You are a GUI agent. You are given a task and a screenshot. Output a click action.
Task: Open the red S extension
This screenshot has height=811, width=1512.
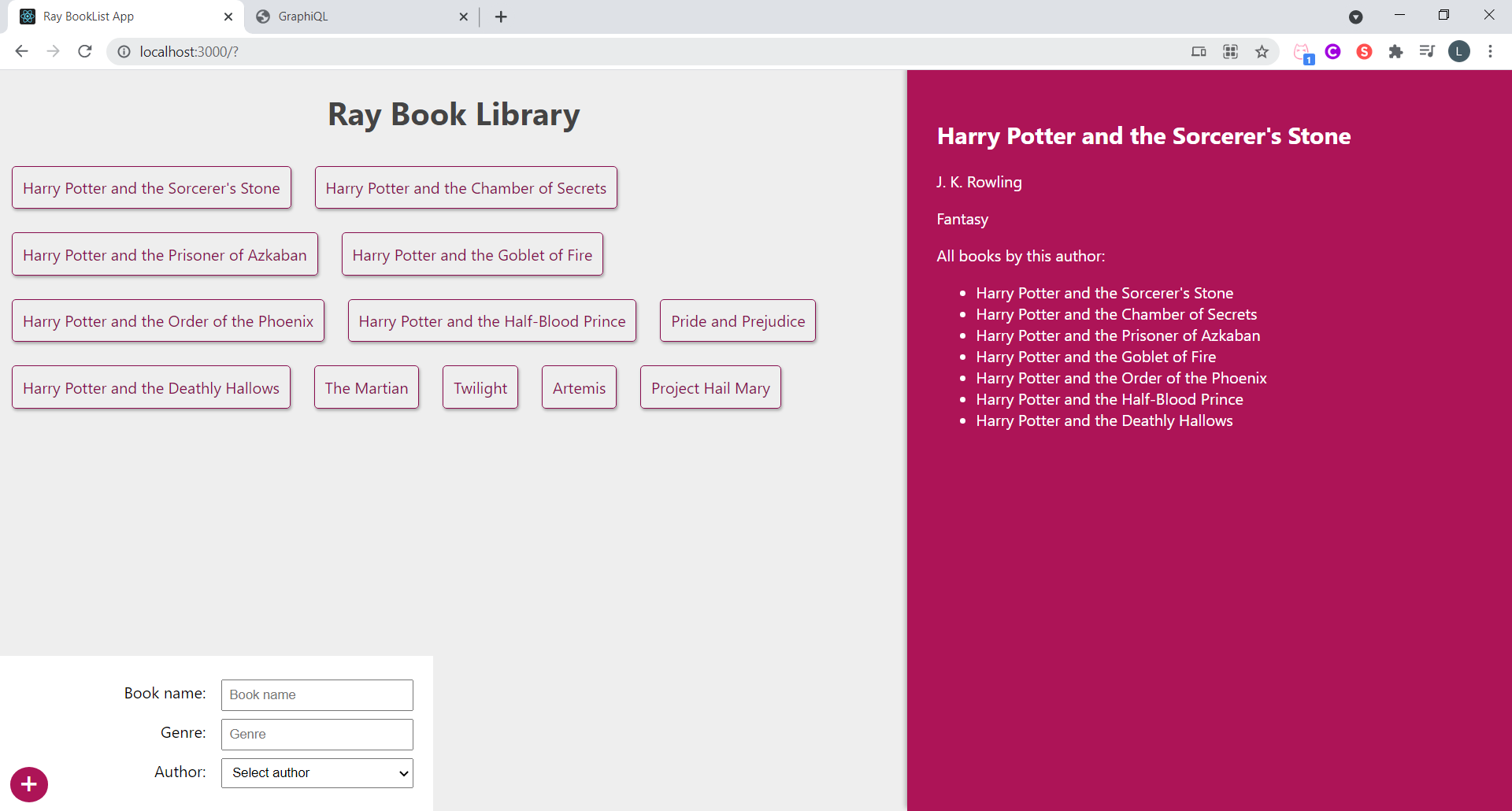(x=1365, y=51)
